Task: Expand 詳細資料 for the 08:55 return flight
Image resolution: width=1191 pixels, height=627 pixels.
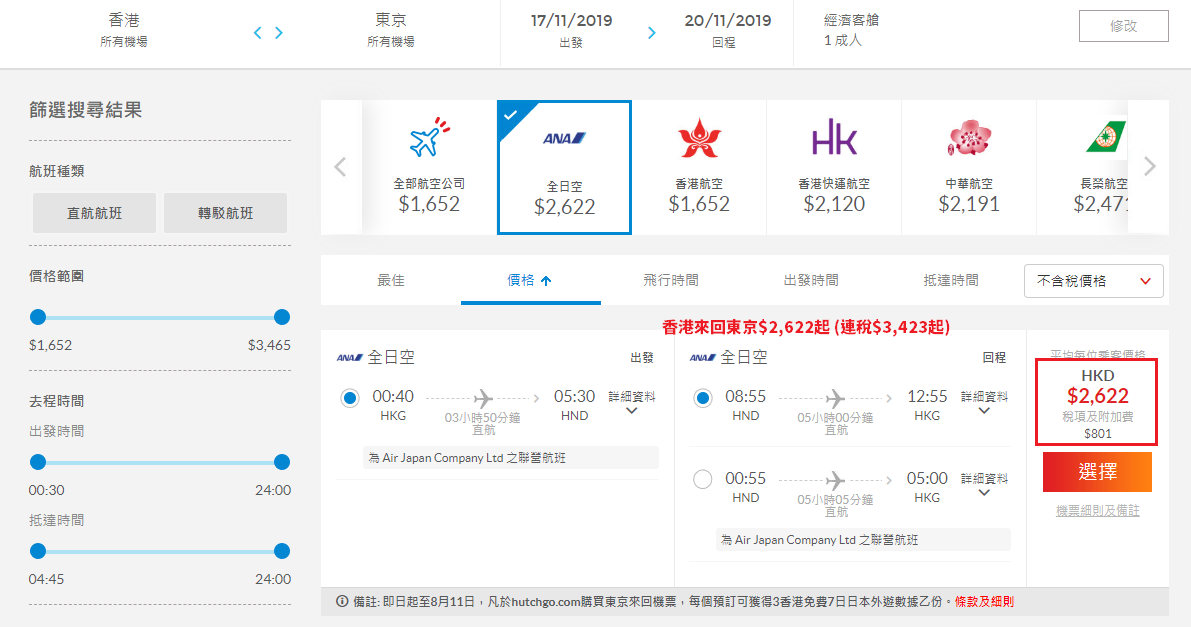Action: tap(984, 402)
